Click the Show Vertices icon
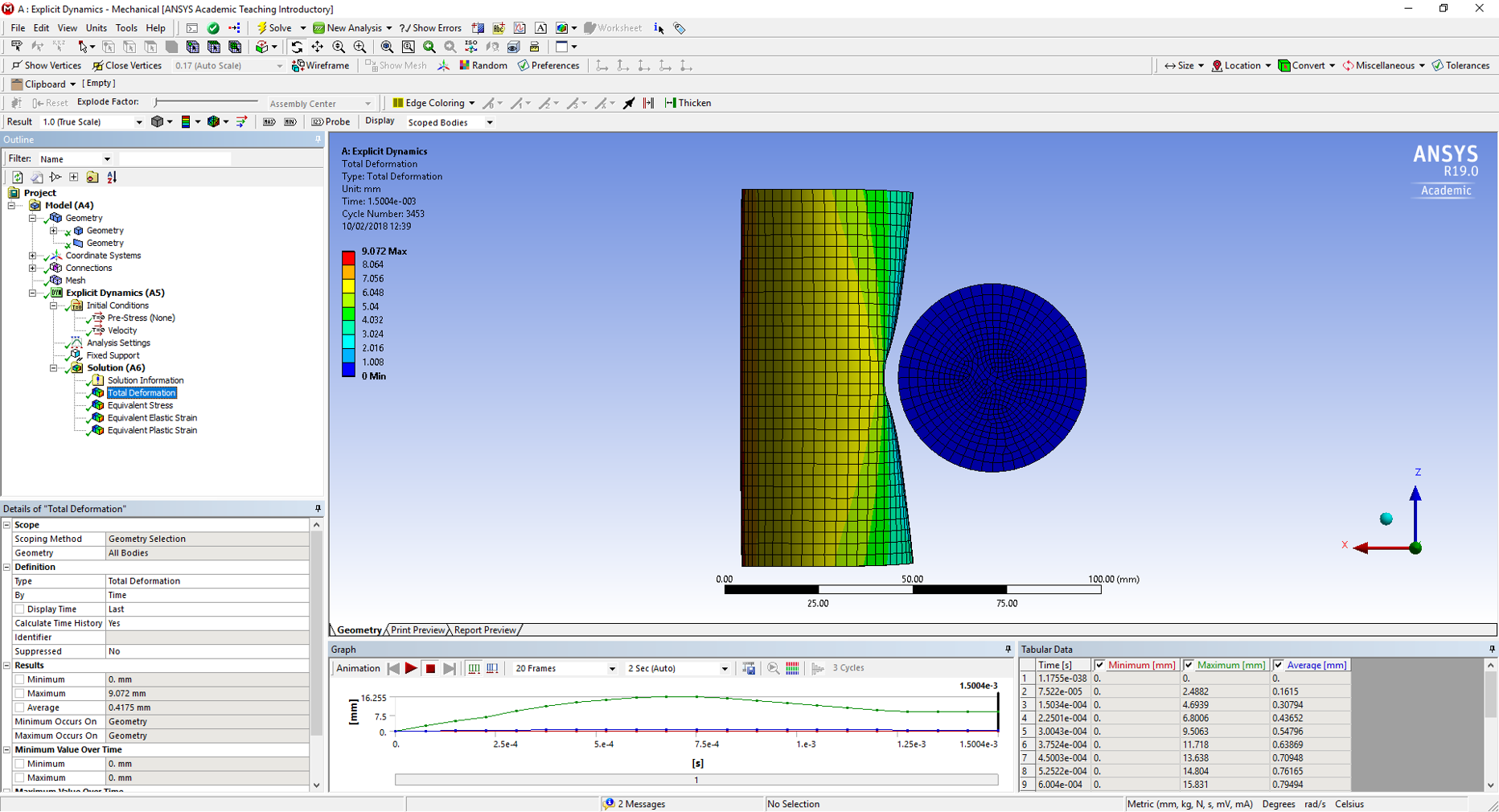The width and height of the screenshot is (1499, 812). (16, 66)
